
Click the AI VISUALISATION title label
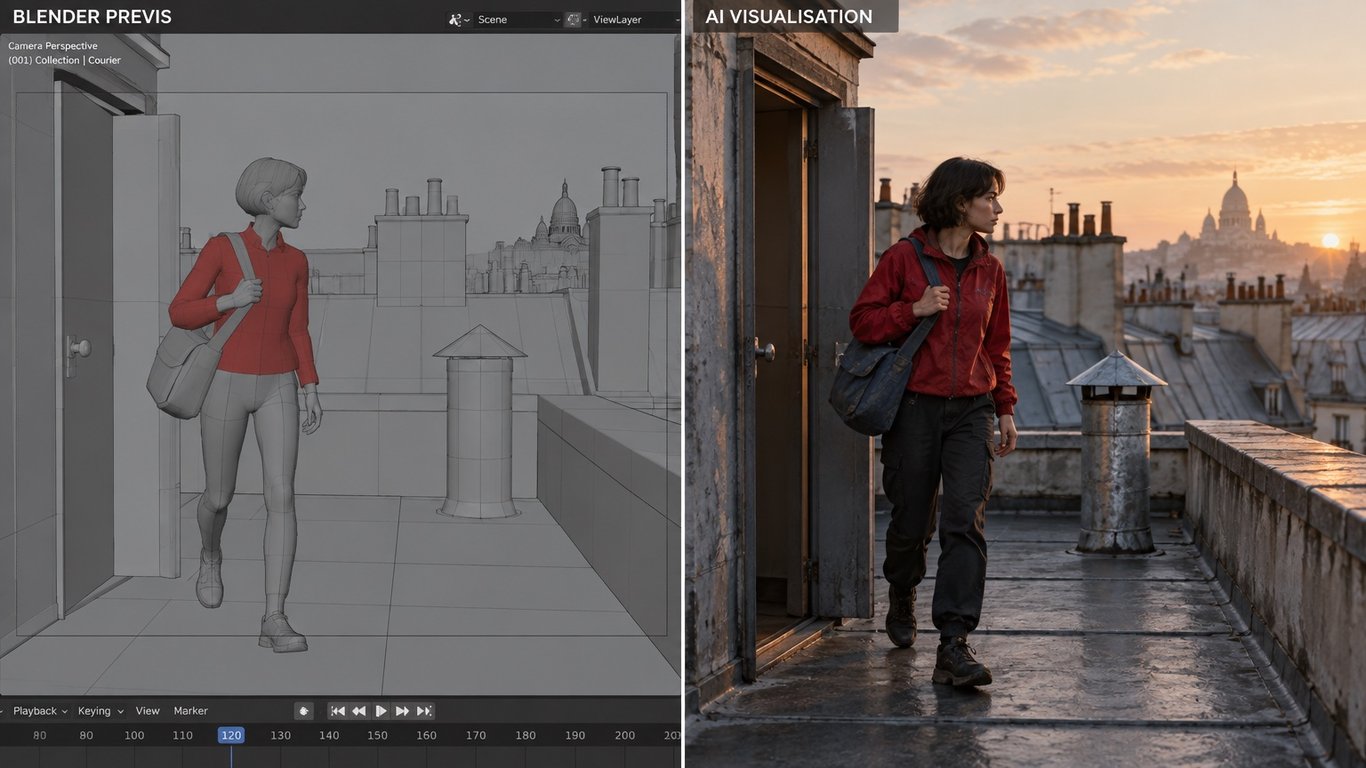(x=789, y=17)
